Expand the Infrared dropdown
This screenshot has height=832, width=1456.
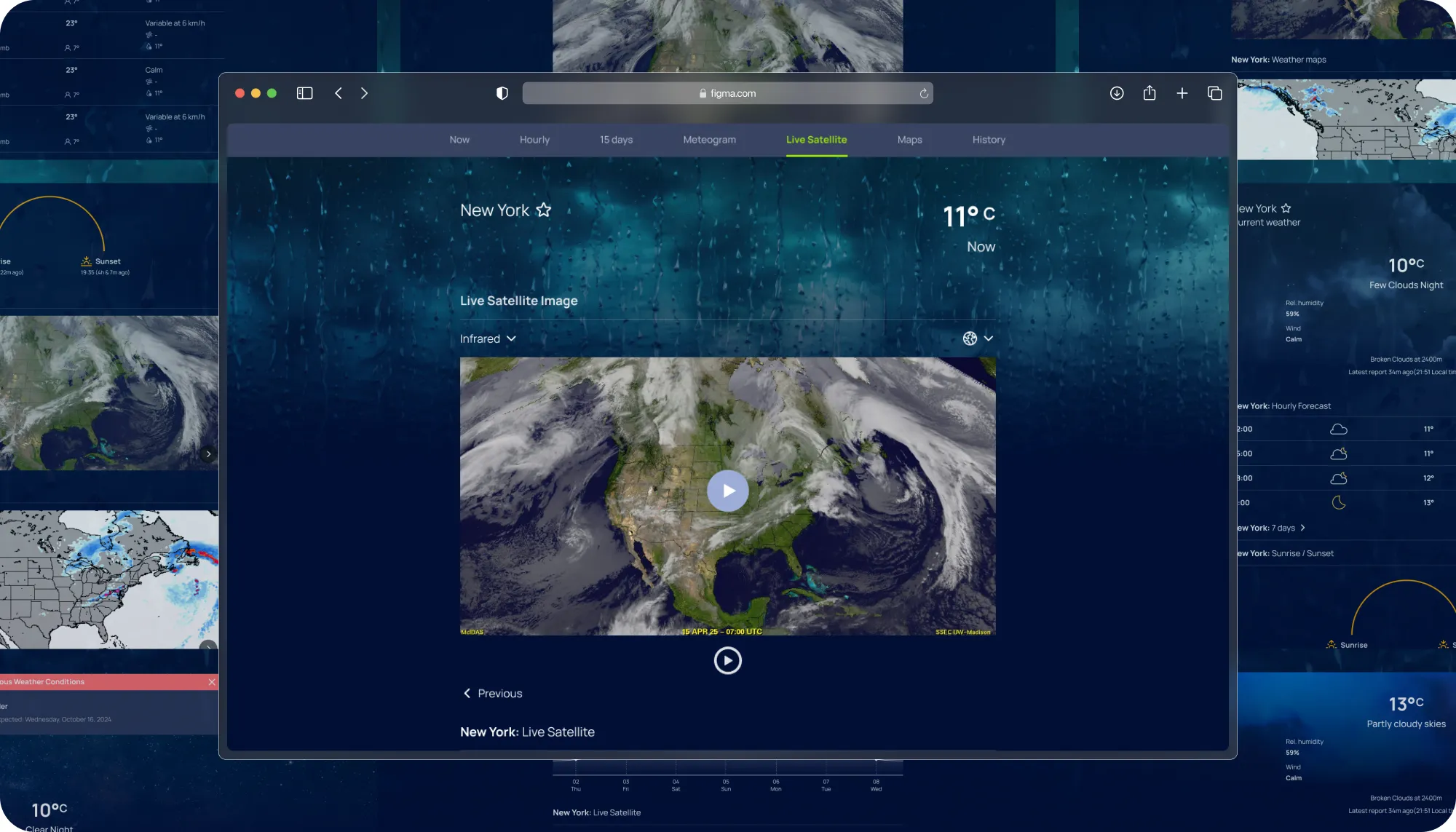[x=488, y=338]
